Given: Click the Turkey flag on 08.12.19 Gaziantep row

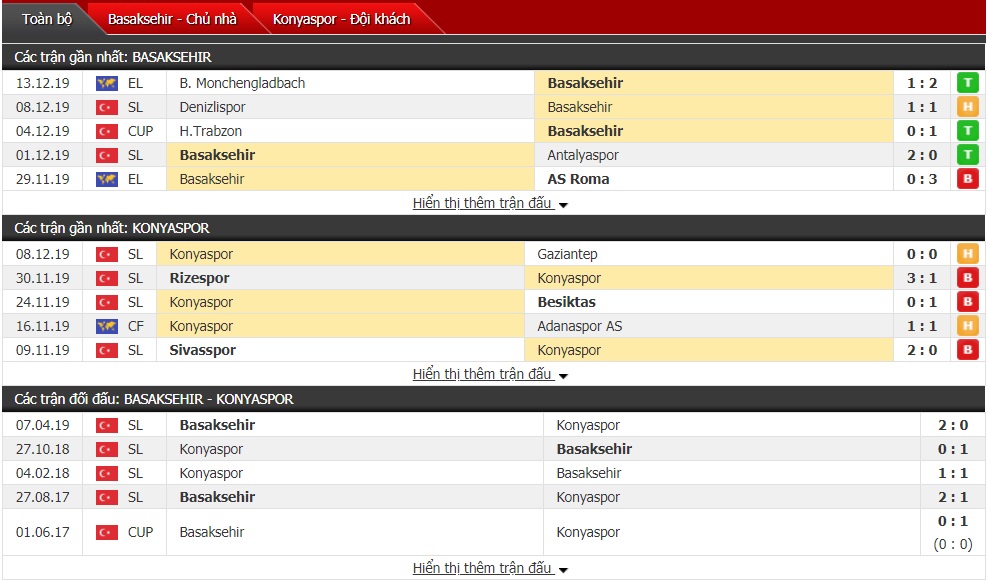Looking at the screenshot, I should click(x=106, y=254).
